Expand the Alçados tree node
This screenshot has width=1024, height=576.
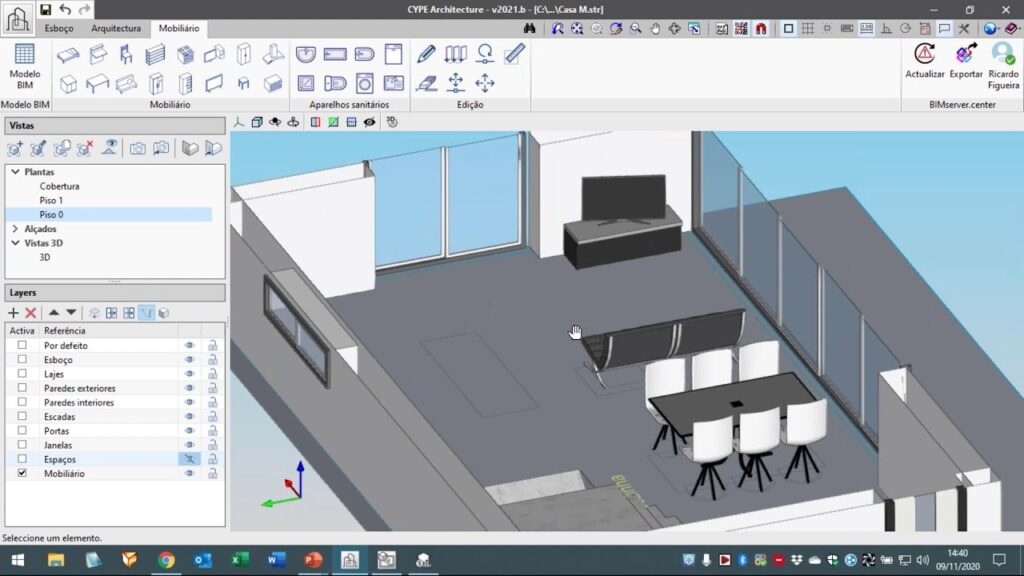[15, 229]
